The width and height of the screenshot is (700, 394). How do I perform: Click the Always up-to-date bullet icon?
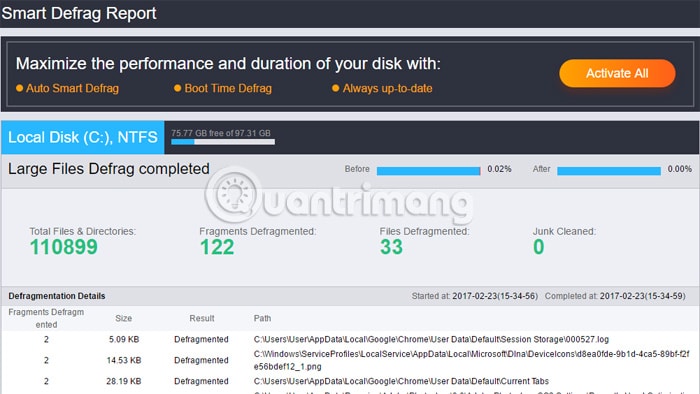tap(335, 88)
